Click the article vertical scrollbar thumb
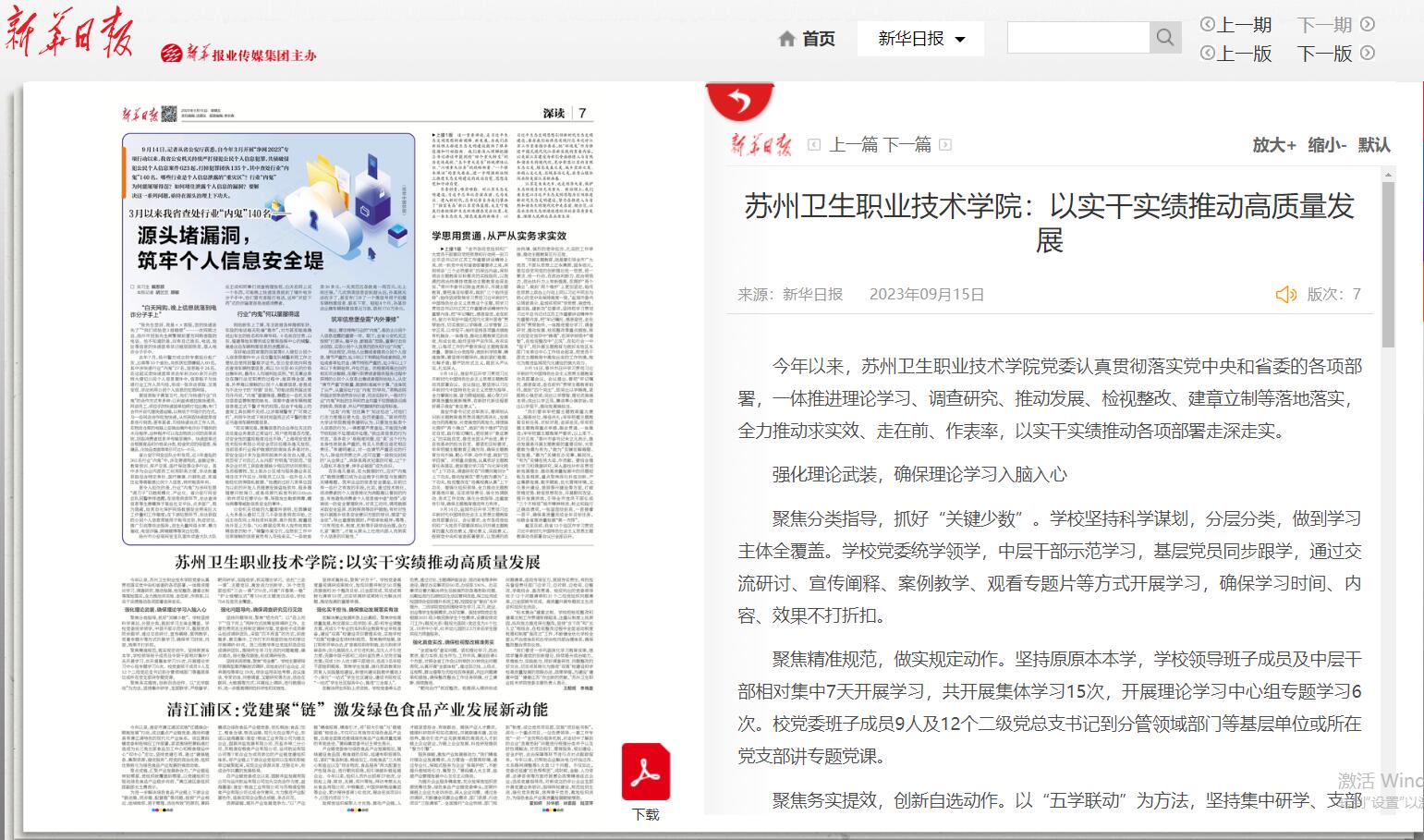 tap(1388, 263)
